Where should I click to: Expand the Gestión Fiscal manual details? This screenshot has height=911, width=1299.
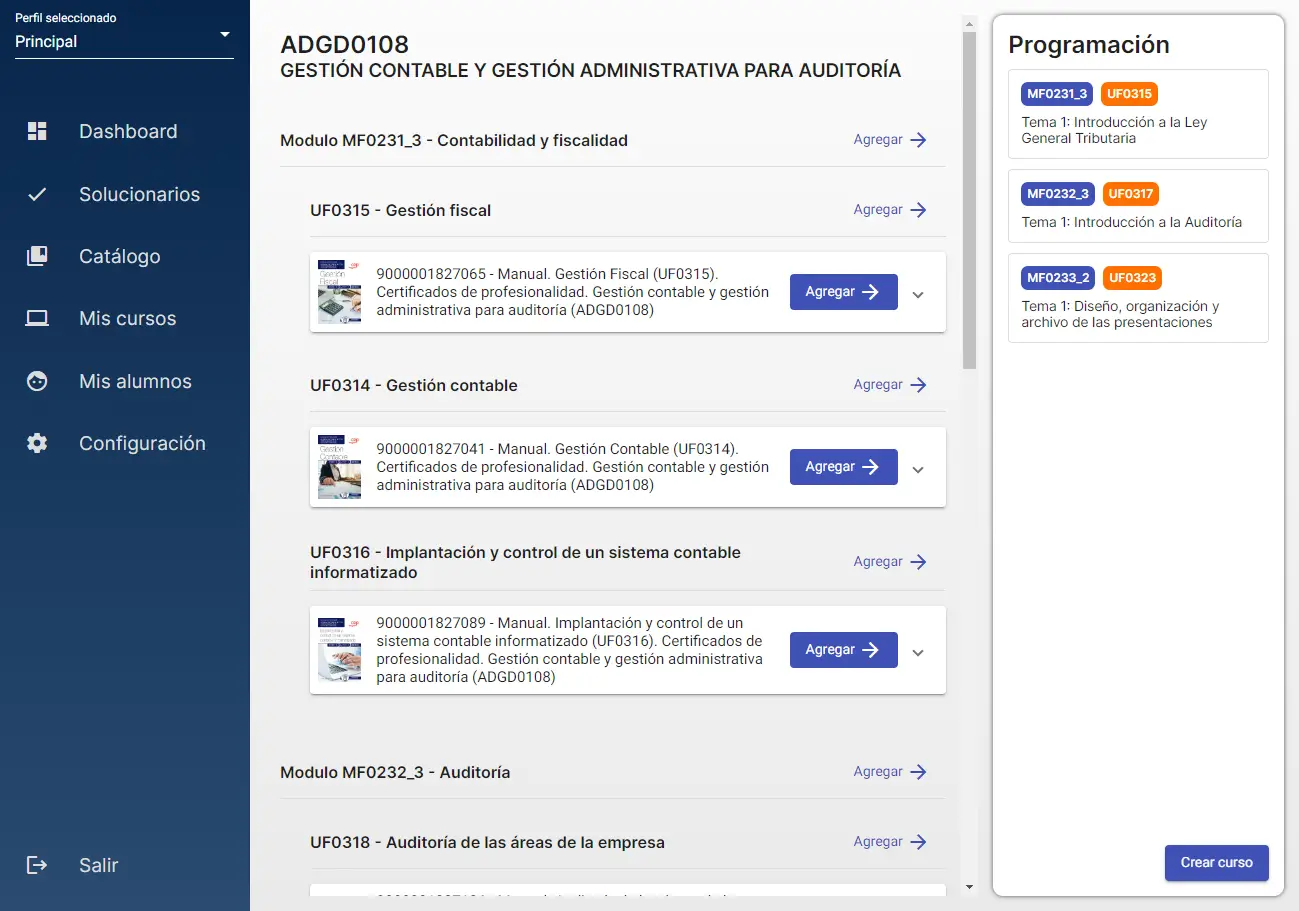coord(918,294)
